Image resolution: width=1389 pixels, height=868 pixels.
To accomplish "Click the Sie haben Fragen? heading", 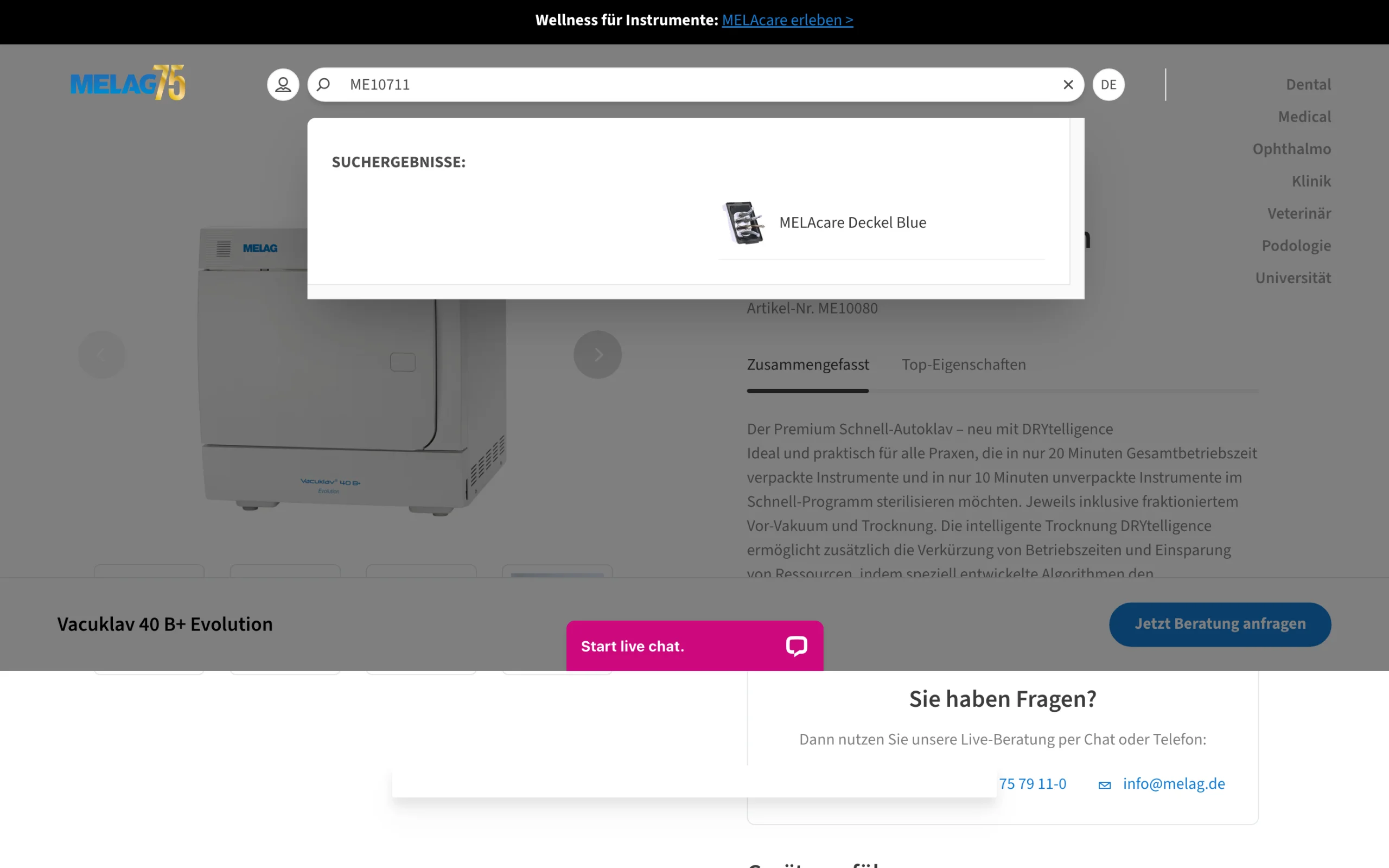I will [x=1002, y=699].
